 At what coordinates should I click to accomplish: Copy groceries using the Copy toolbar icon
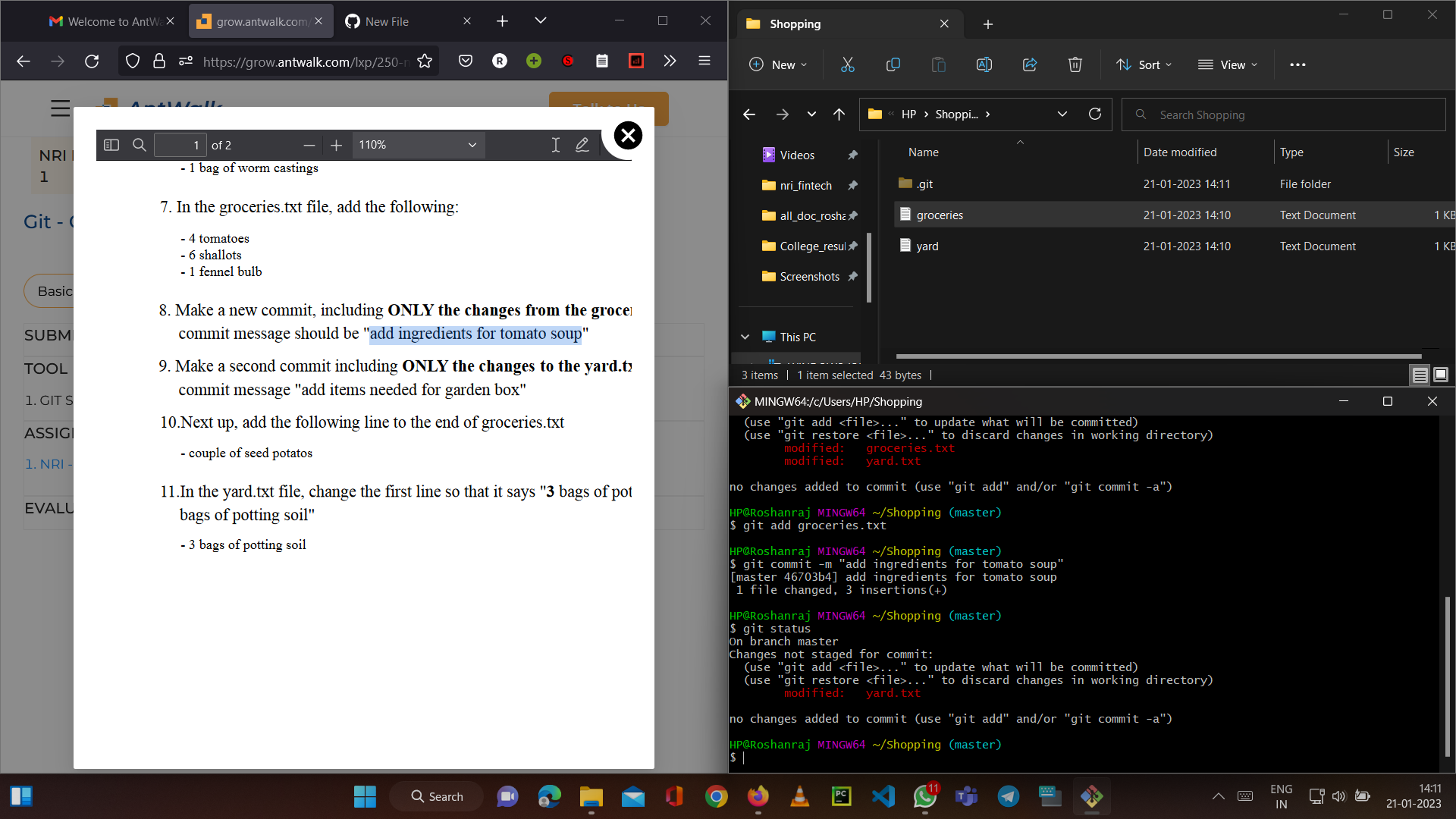(893, 64)
